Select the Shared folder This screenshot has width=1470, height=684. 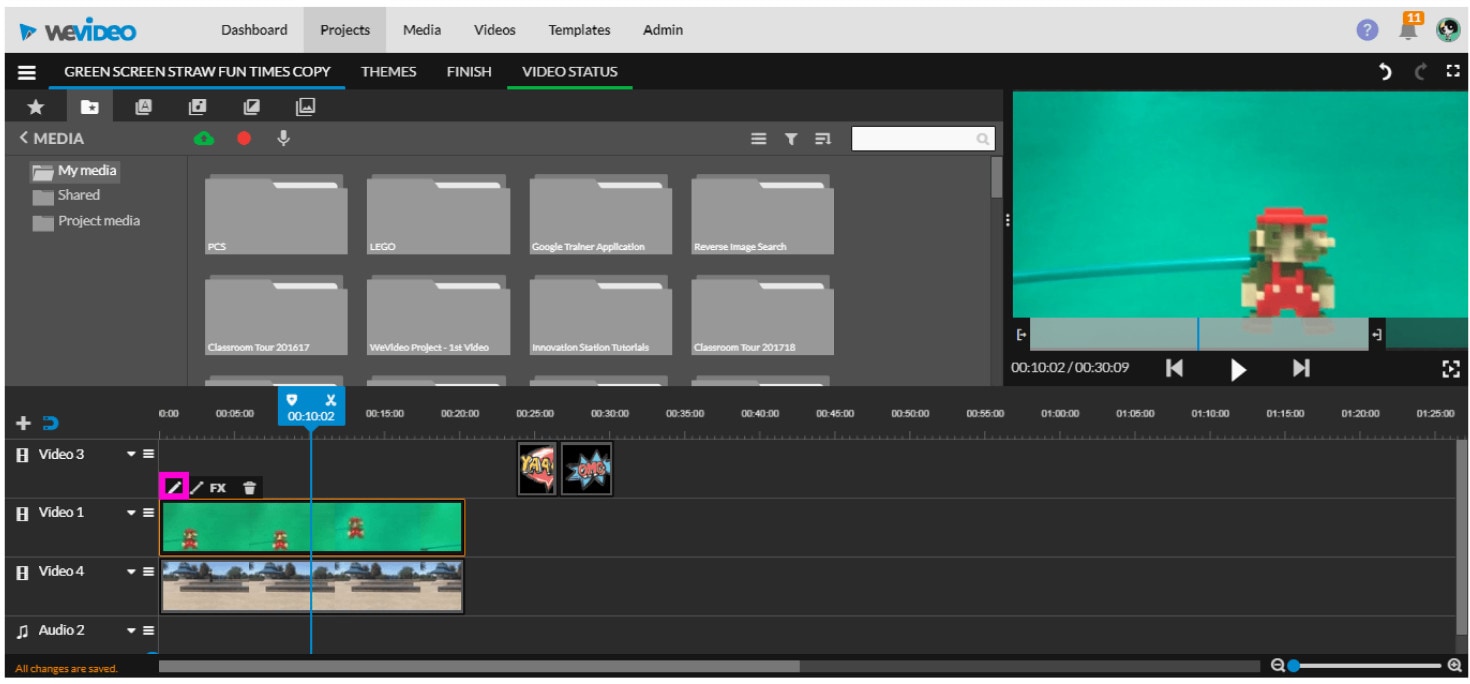click(x=66, y=196)
